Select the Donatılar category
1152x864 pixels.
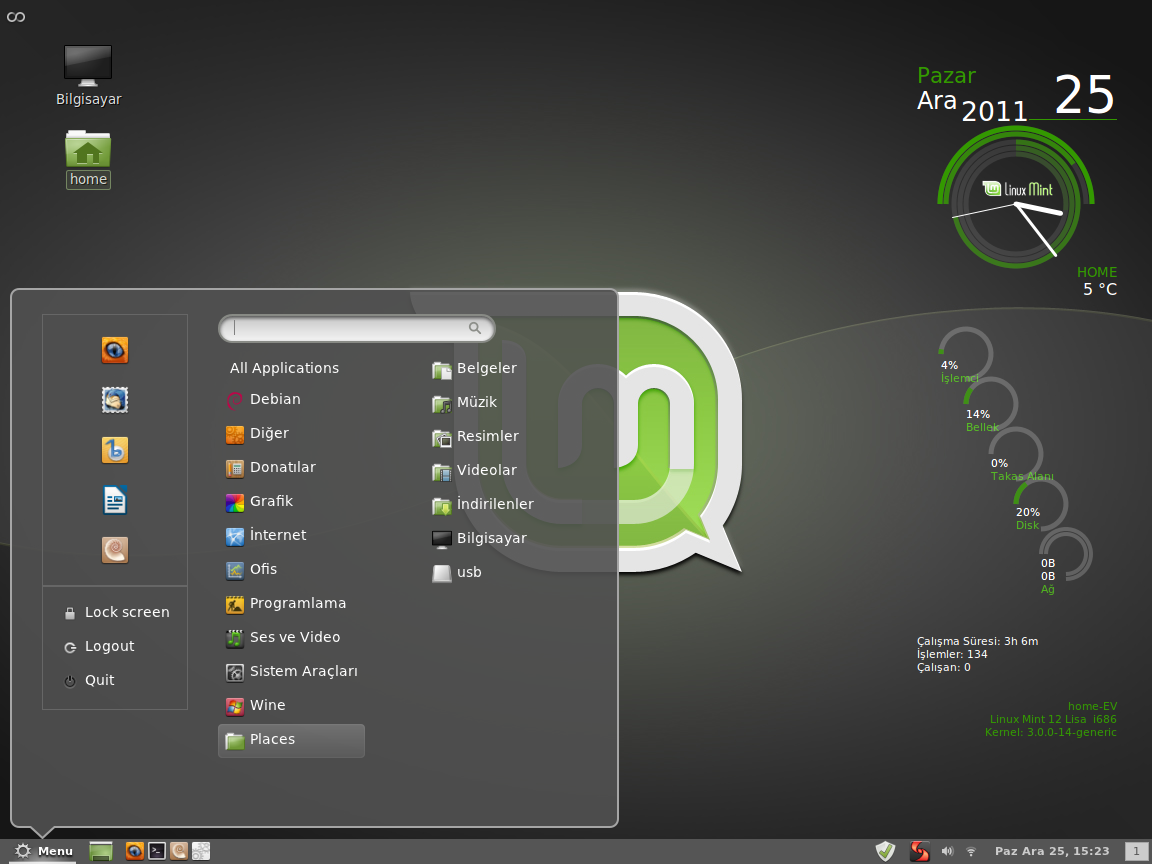click(x=292, y=467)
